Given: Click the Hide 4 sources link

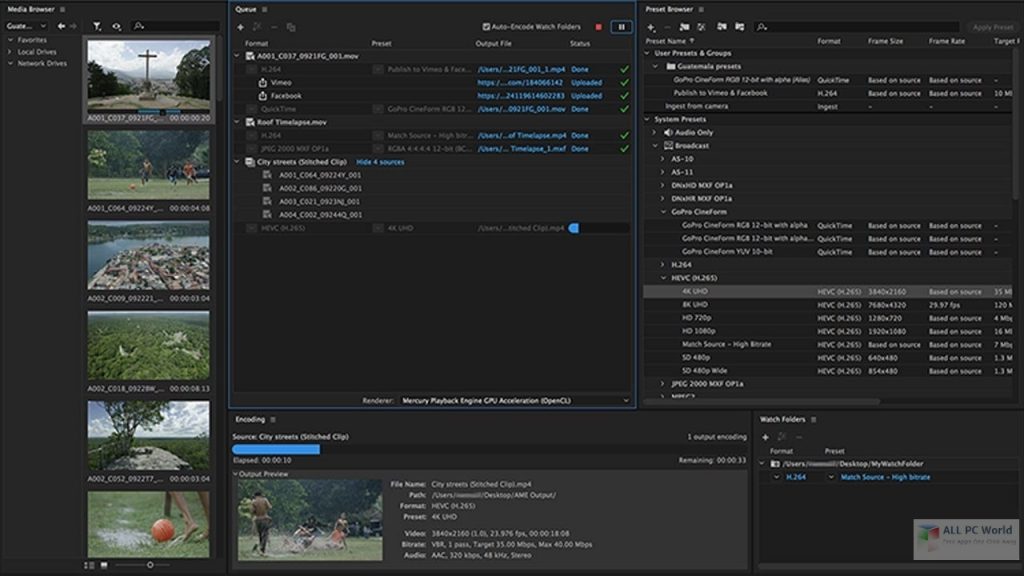Looking at the screenshot, I should (x=380, y=161).
